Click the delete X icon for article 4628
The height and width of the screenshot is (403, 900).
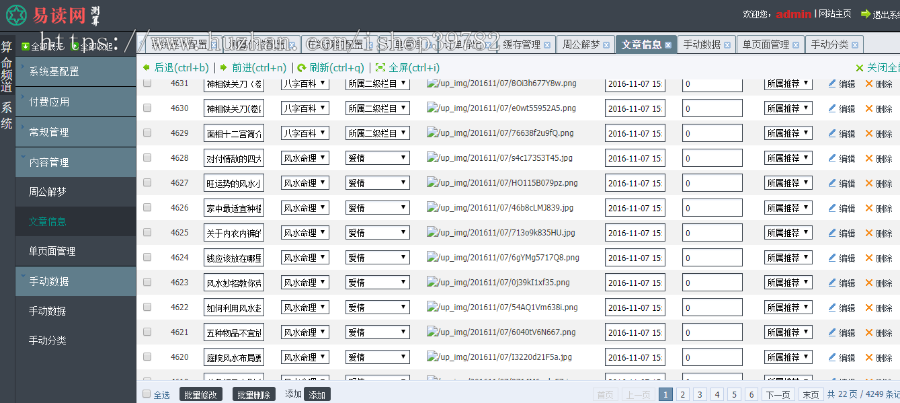(x=868, y=158)
